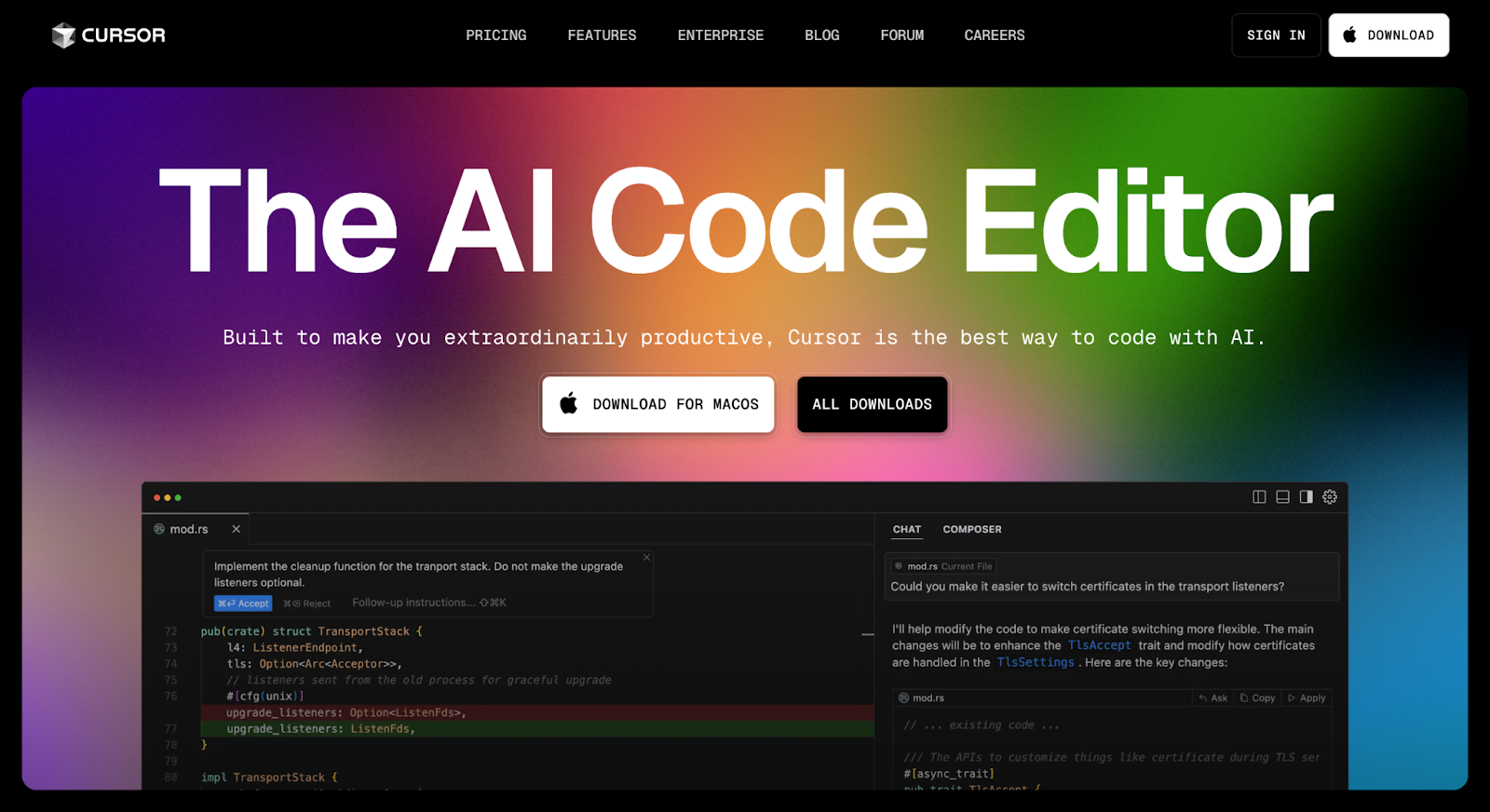Visit the Blog from the nav bar
1490x812 pixels.
[x=822, y=35]
